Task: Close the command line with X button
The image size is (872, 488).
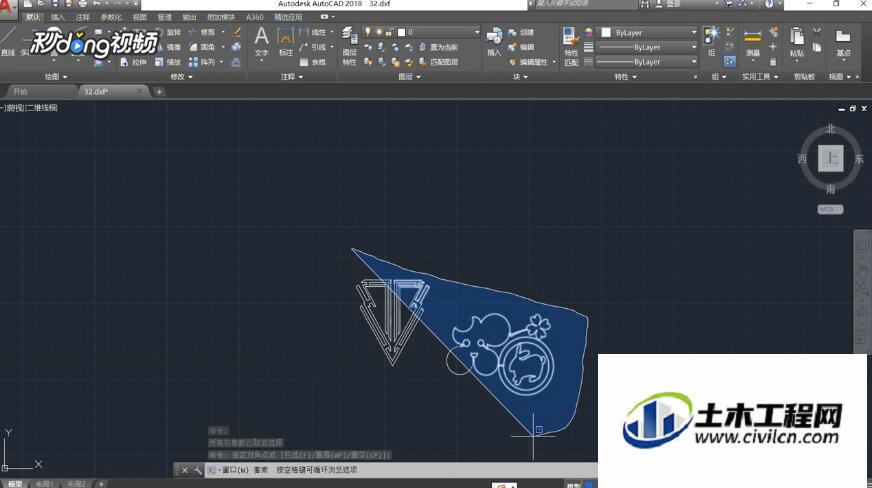Action: (185, 470)
